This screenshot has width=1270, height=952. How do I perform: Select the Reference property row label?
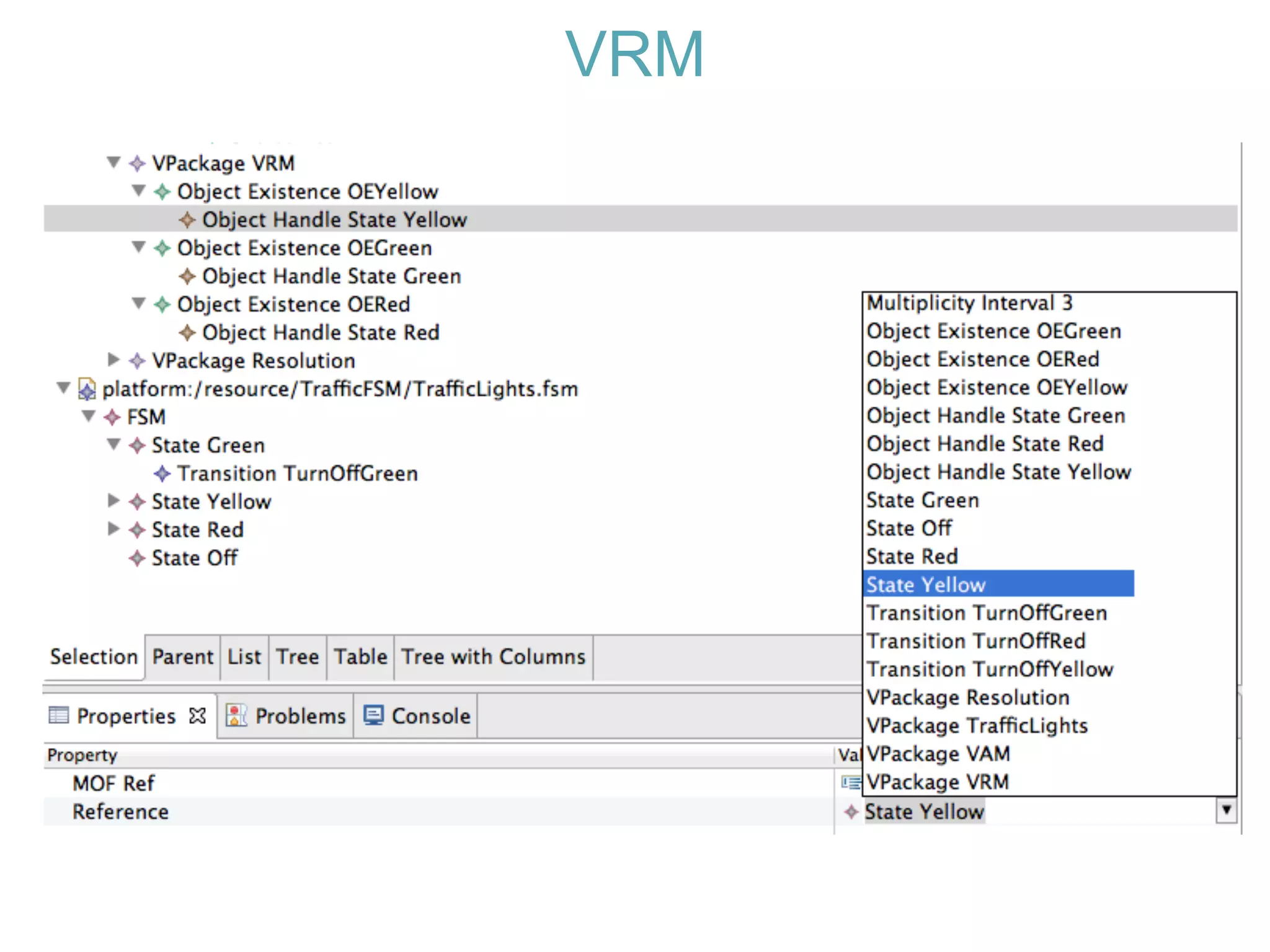[x=120, y=812]
